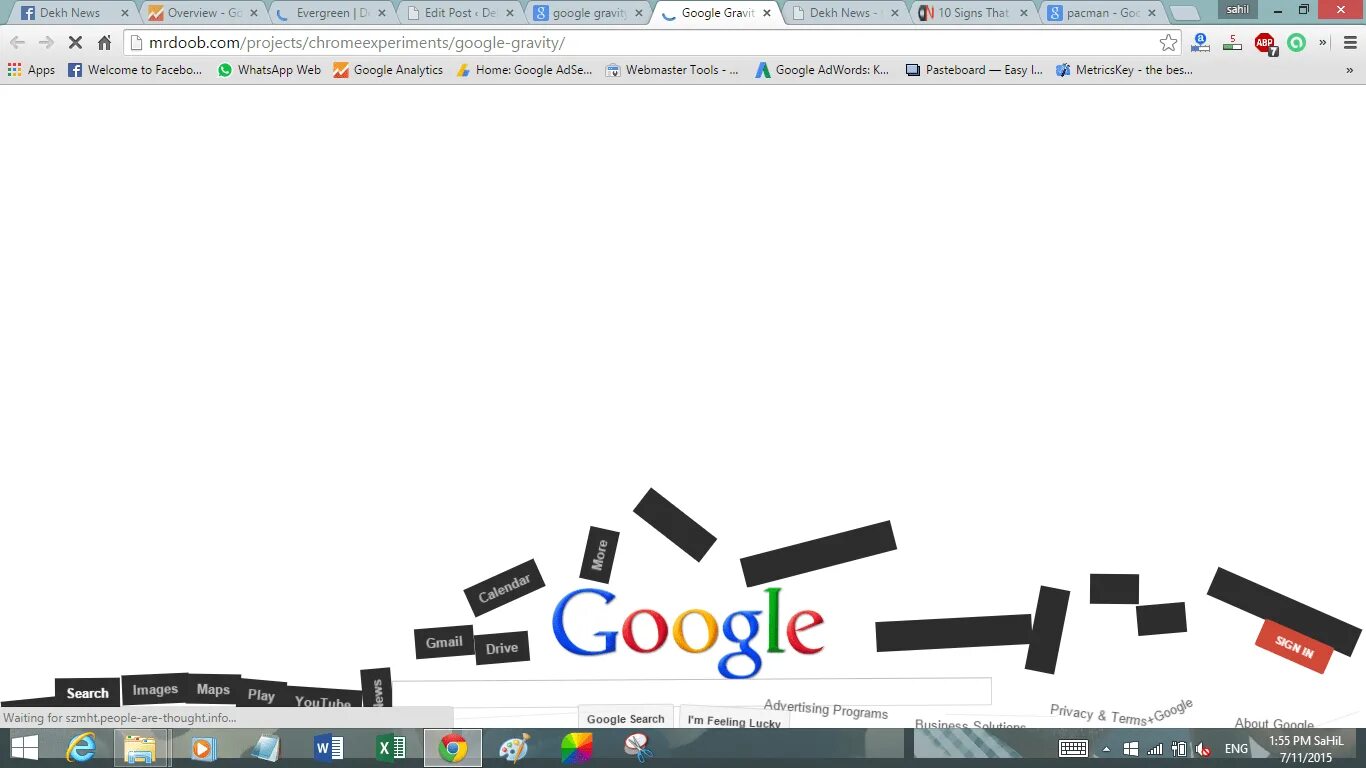This screenshot has height=768, width=1366.
Task: Launch Internet Explorer from the taskbar
Action: pyautogui.click(x=81, y=747)
